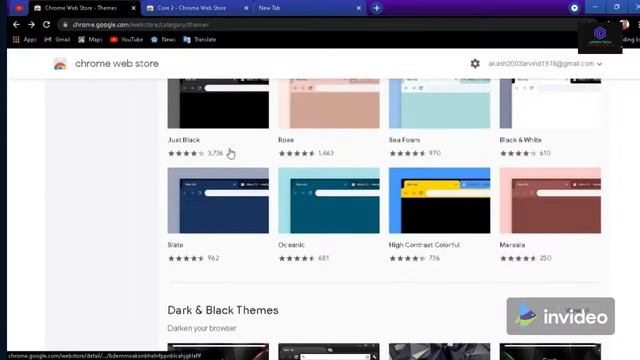Close the Core 2 - Chrome Web Store tab

pos(246,8)
